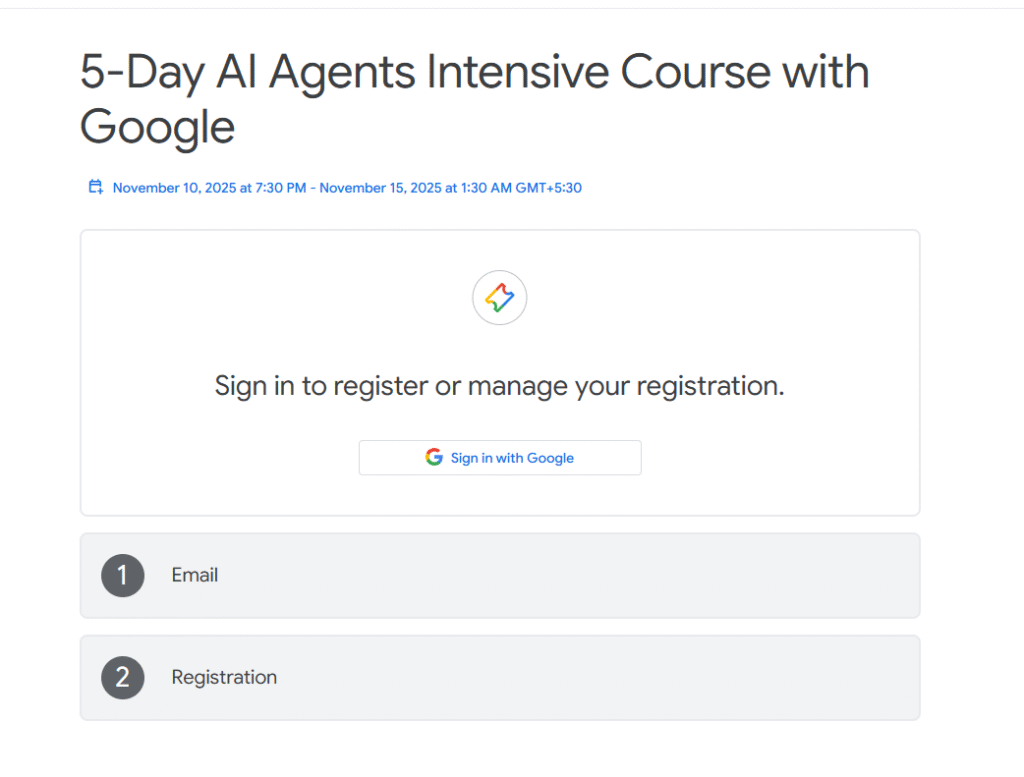Click the word "Google" in the heading

click(157, 128)
